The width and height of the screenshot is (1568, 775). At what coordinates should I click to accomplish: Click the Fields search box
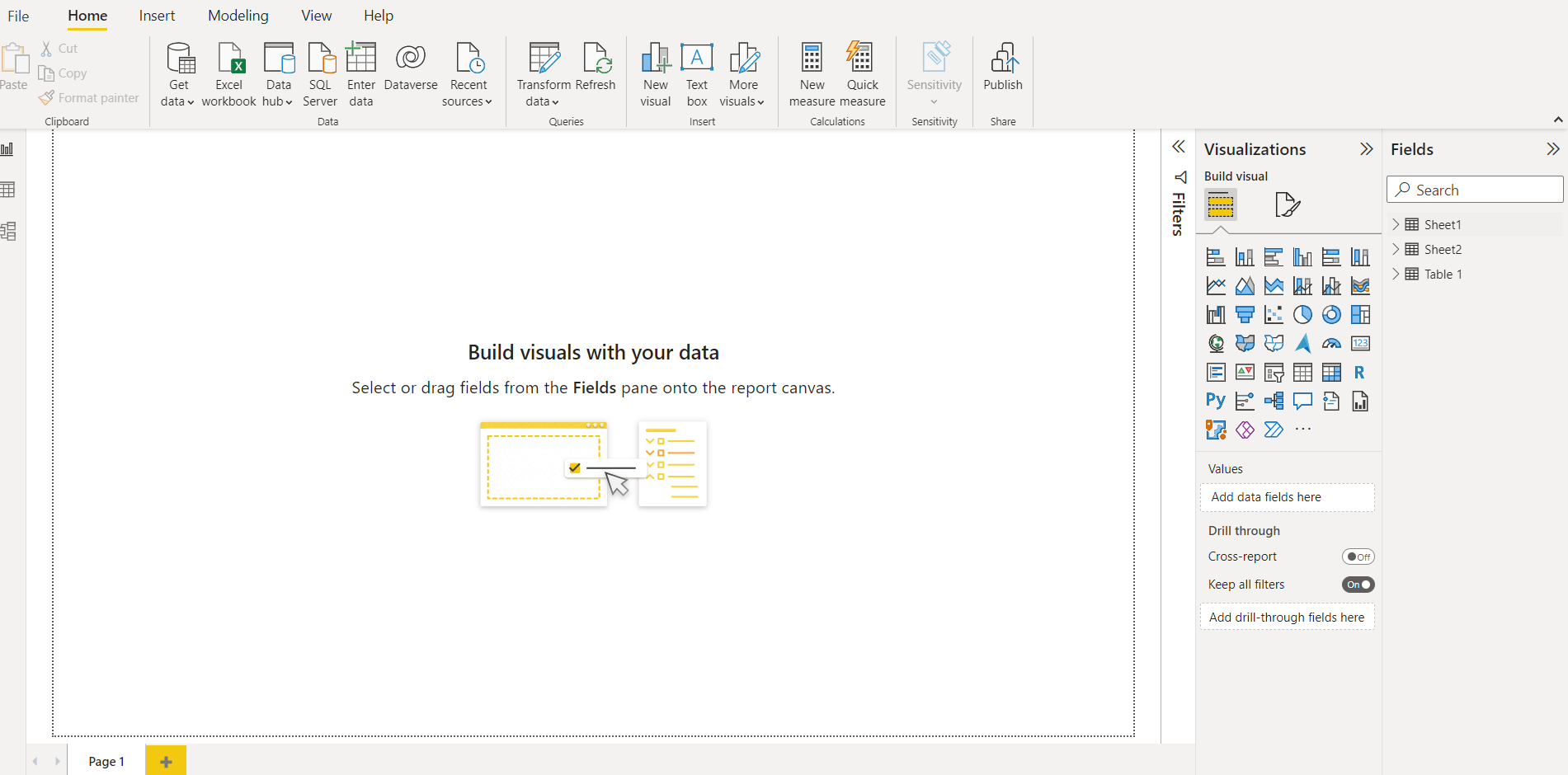coord(1475,190)
